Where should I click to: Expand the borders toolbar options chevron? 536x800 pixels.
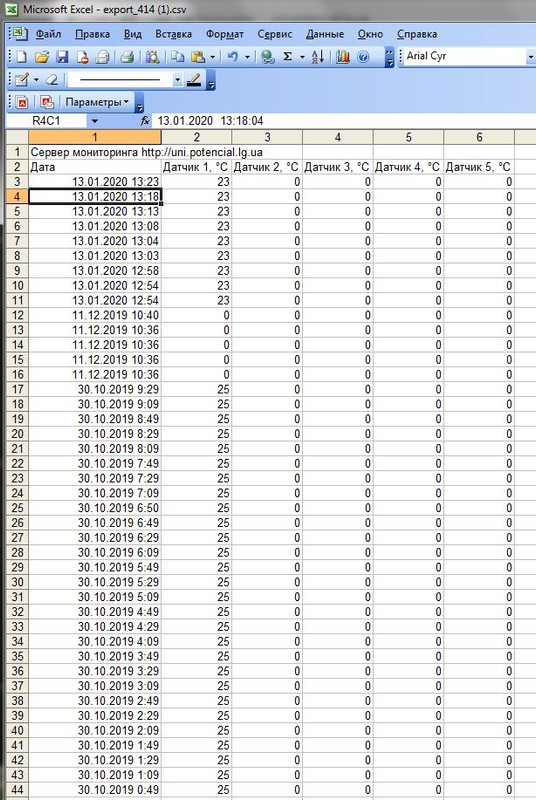211,81
